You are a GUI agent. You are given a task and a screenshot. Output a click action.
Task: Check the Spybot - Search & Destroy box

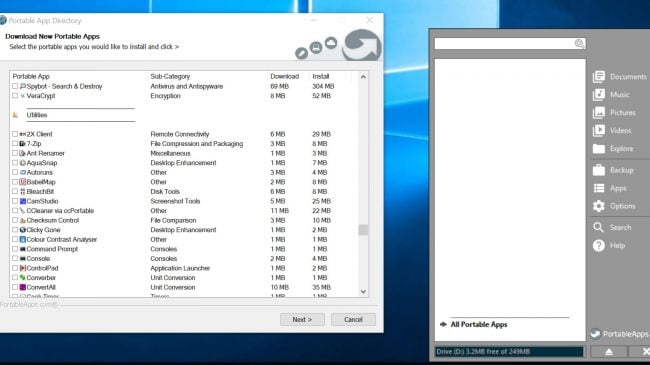point(15,86)
